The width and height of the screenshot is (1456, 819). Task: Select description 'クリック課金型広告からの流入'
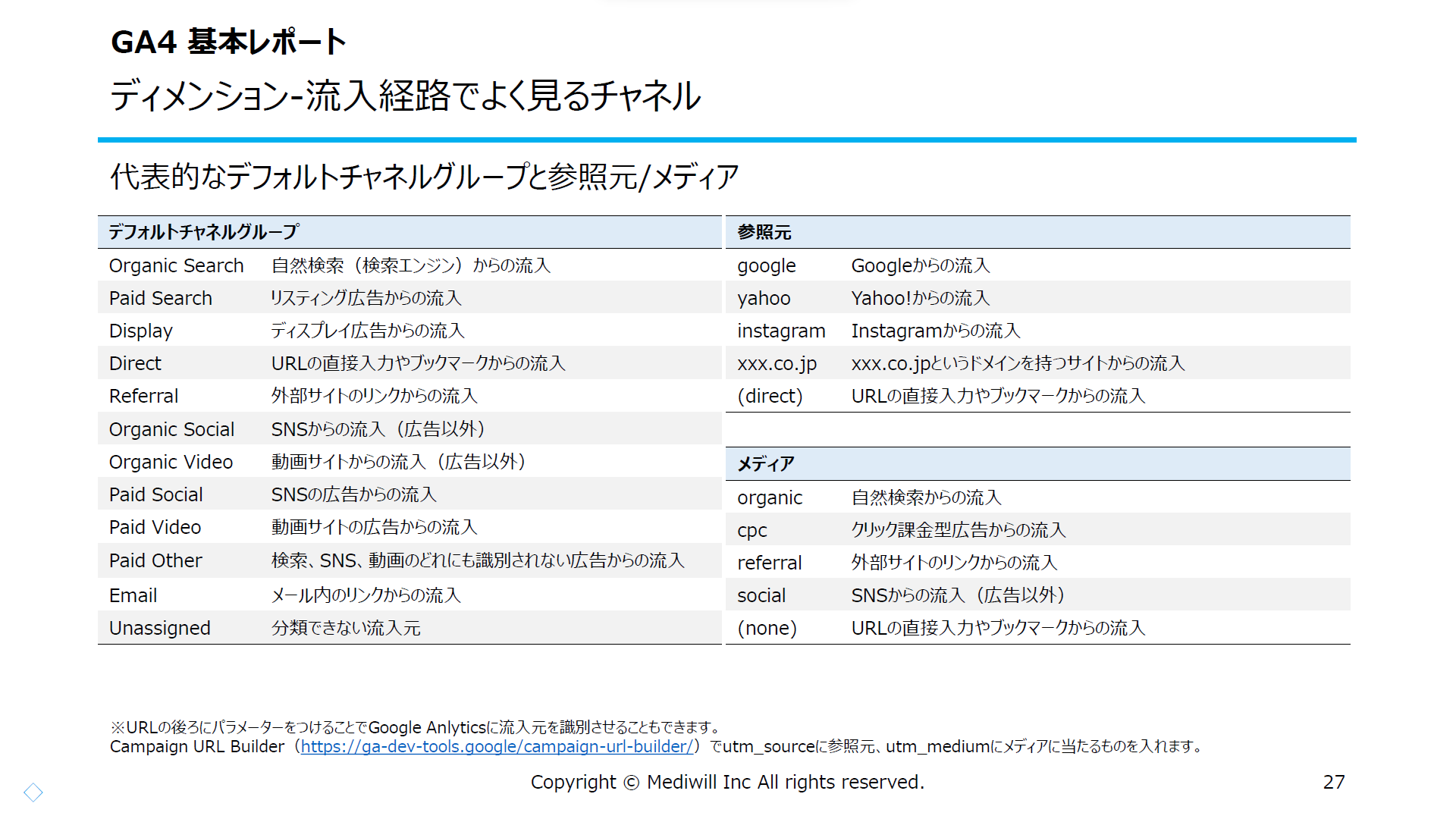[959, 530]
